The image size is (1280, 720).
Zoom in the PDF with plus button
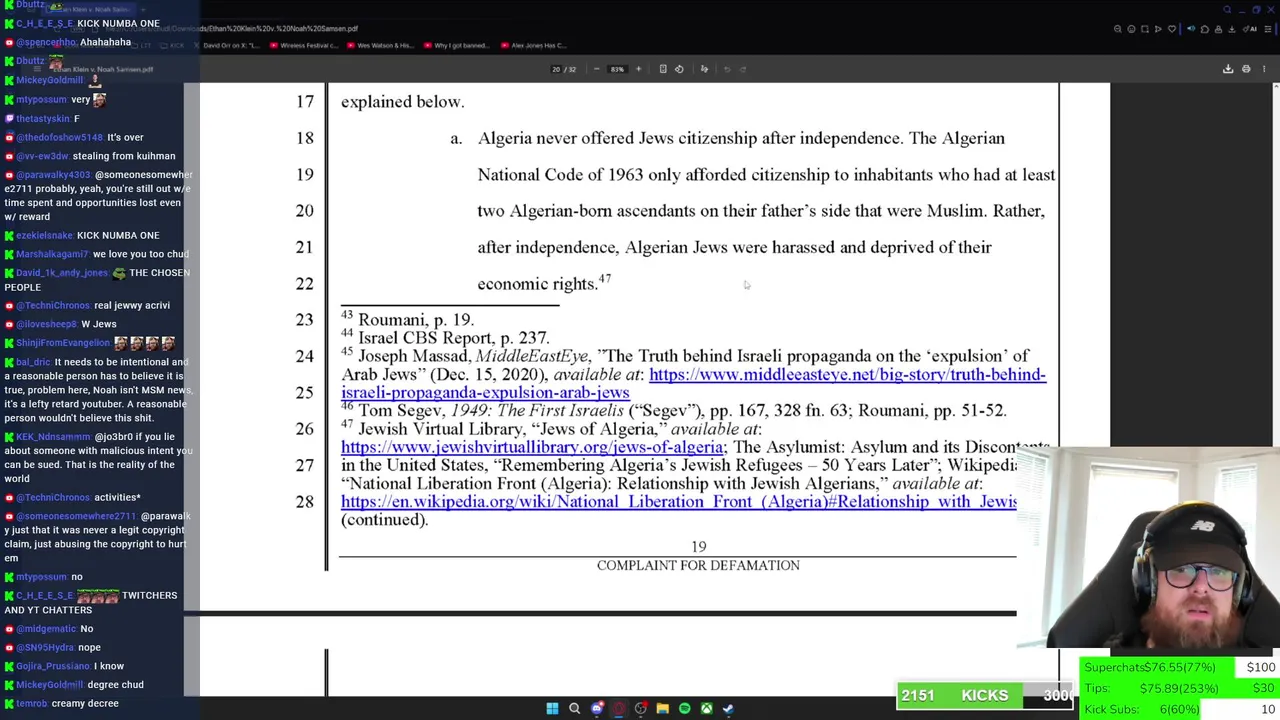tap(638, 69)
